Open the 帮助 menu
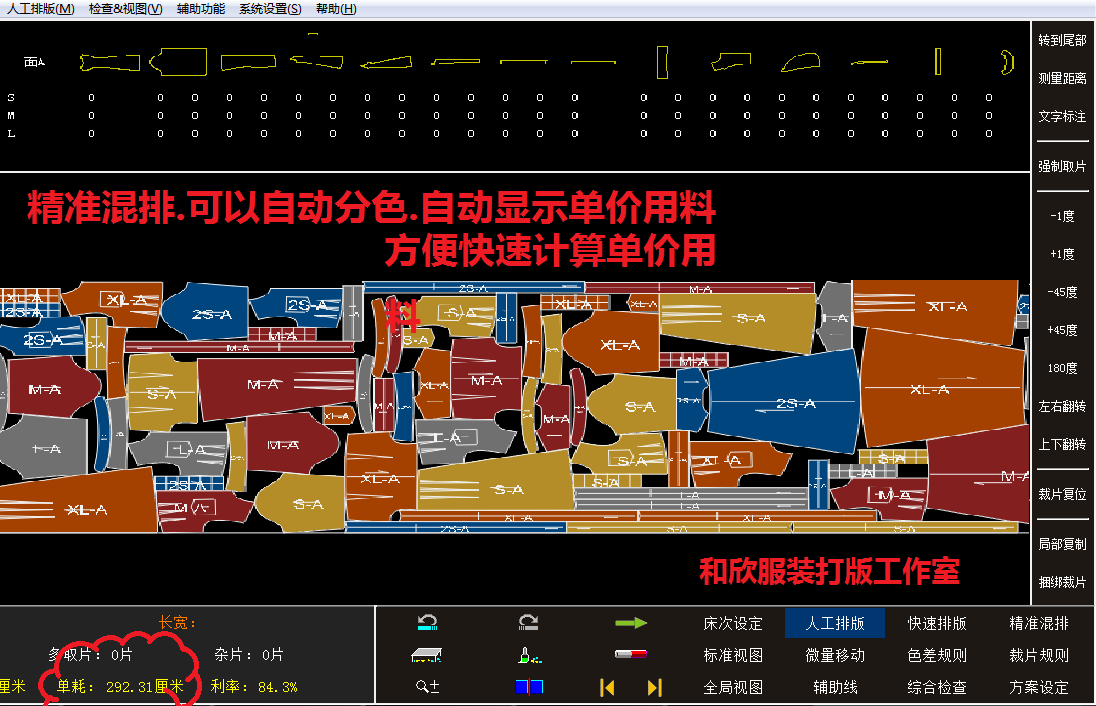 [x=338, y=8]
